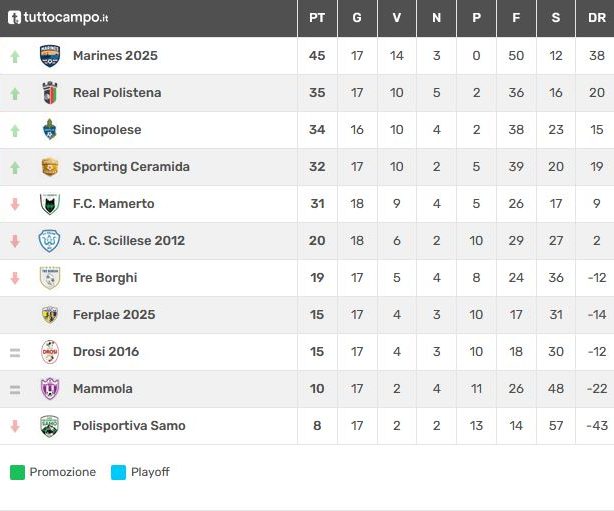Click the F.C. Mamerto team badge
The image size is (614, 511).
tap(49, 204)
